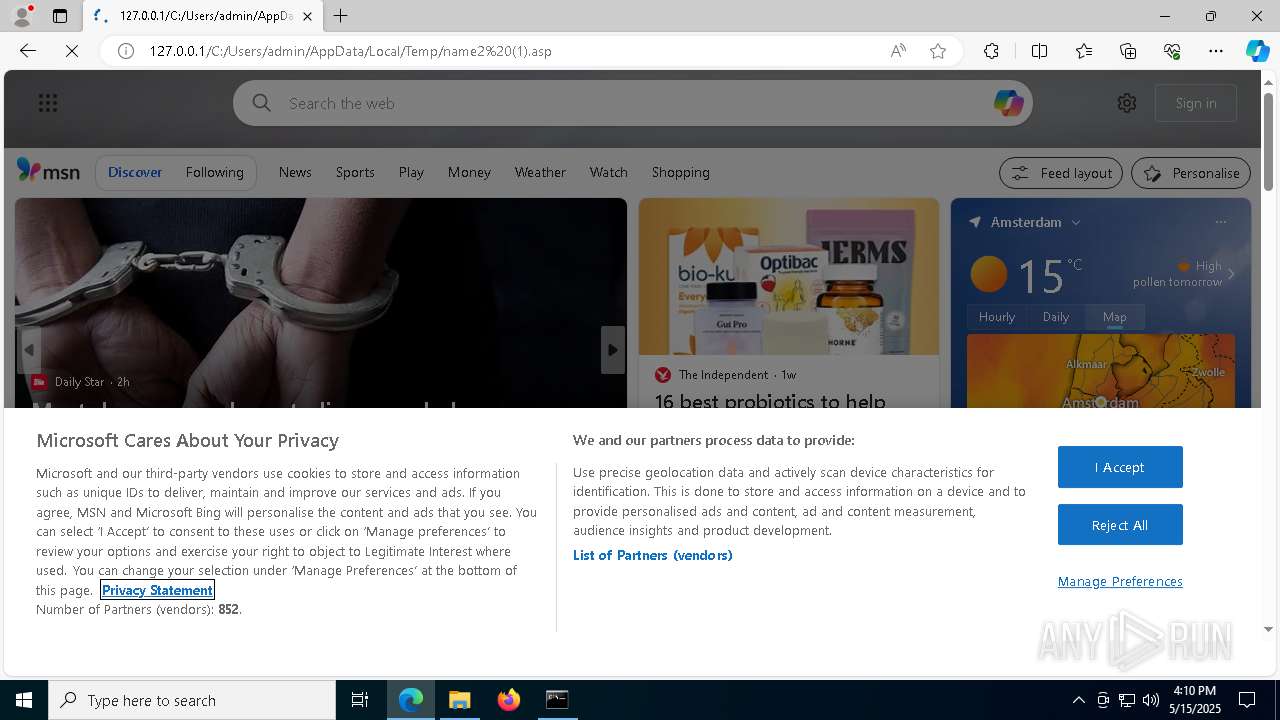View site information icon in address bar
This screenshot has width=1280, height=720.
pos(126,51)
